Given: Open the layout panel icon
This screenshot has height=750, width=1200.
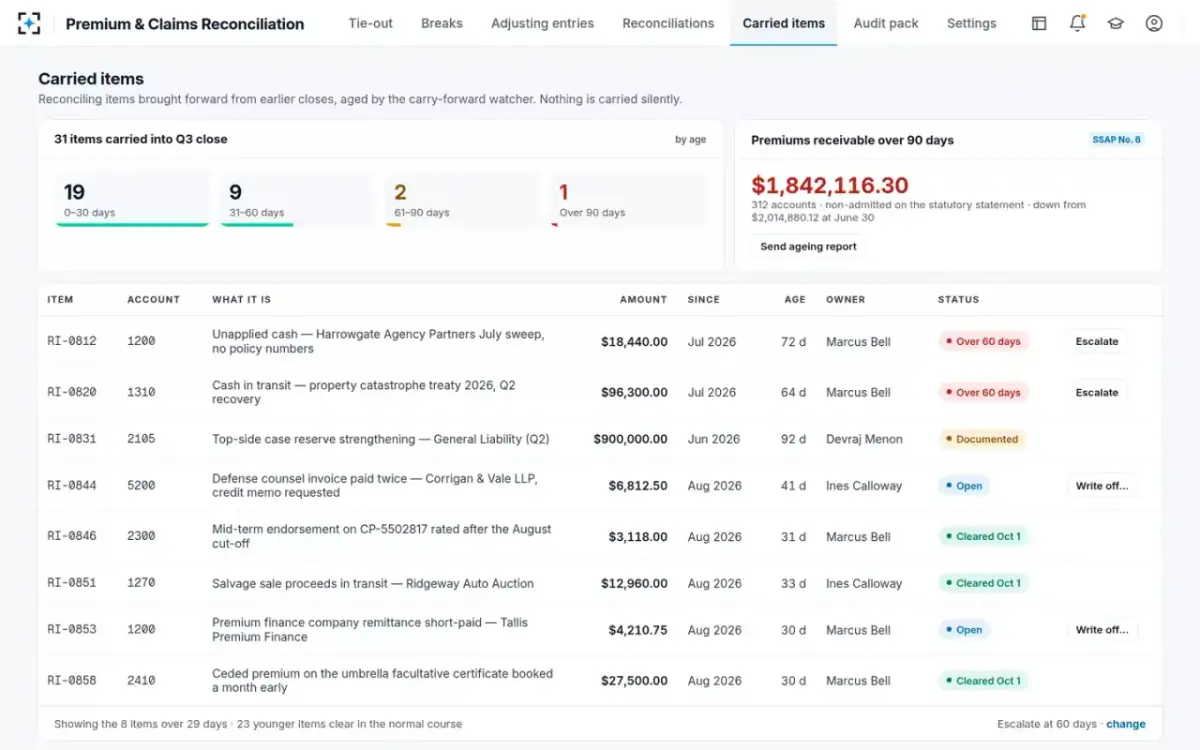Looking at the screenshot, I should coord(1039,23).
